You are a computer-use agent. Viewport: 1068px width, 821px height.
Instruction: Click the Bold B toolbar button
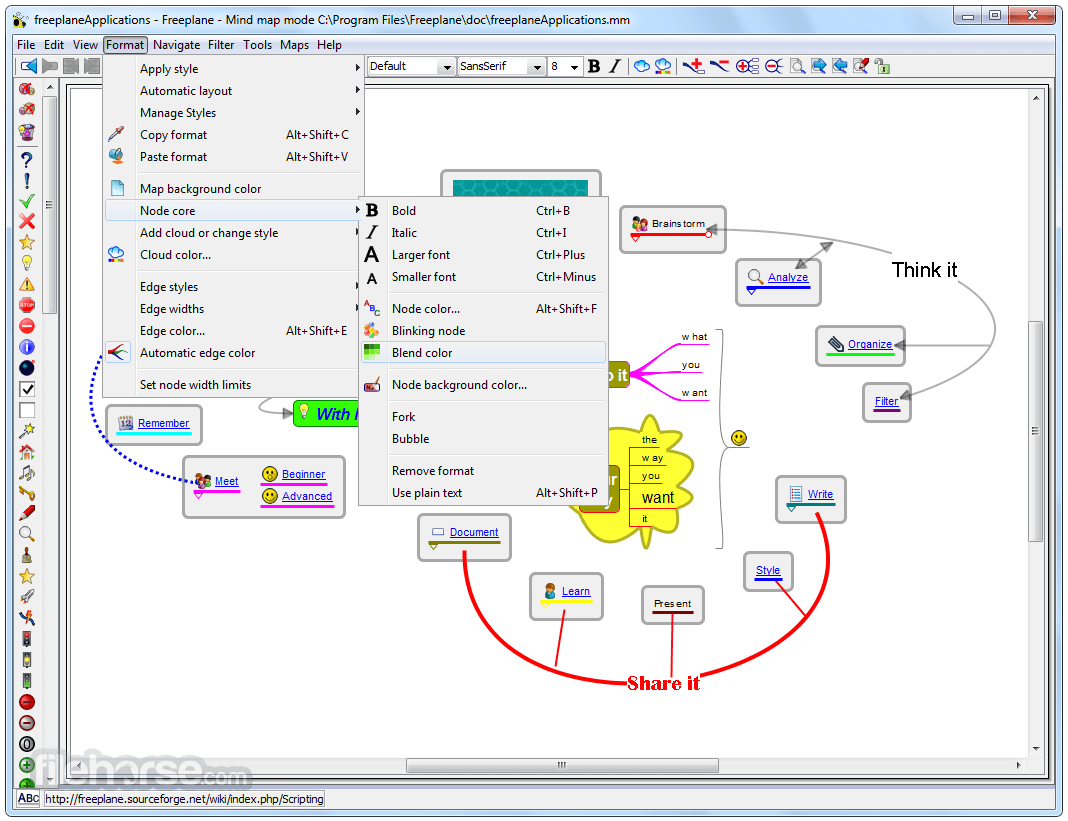(594, 66)
